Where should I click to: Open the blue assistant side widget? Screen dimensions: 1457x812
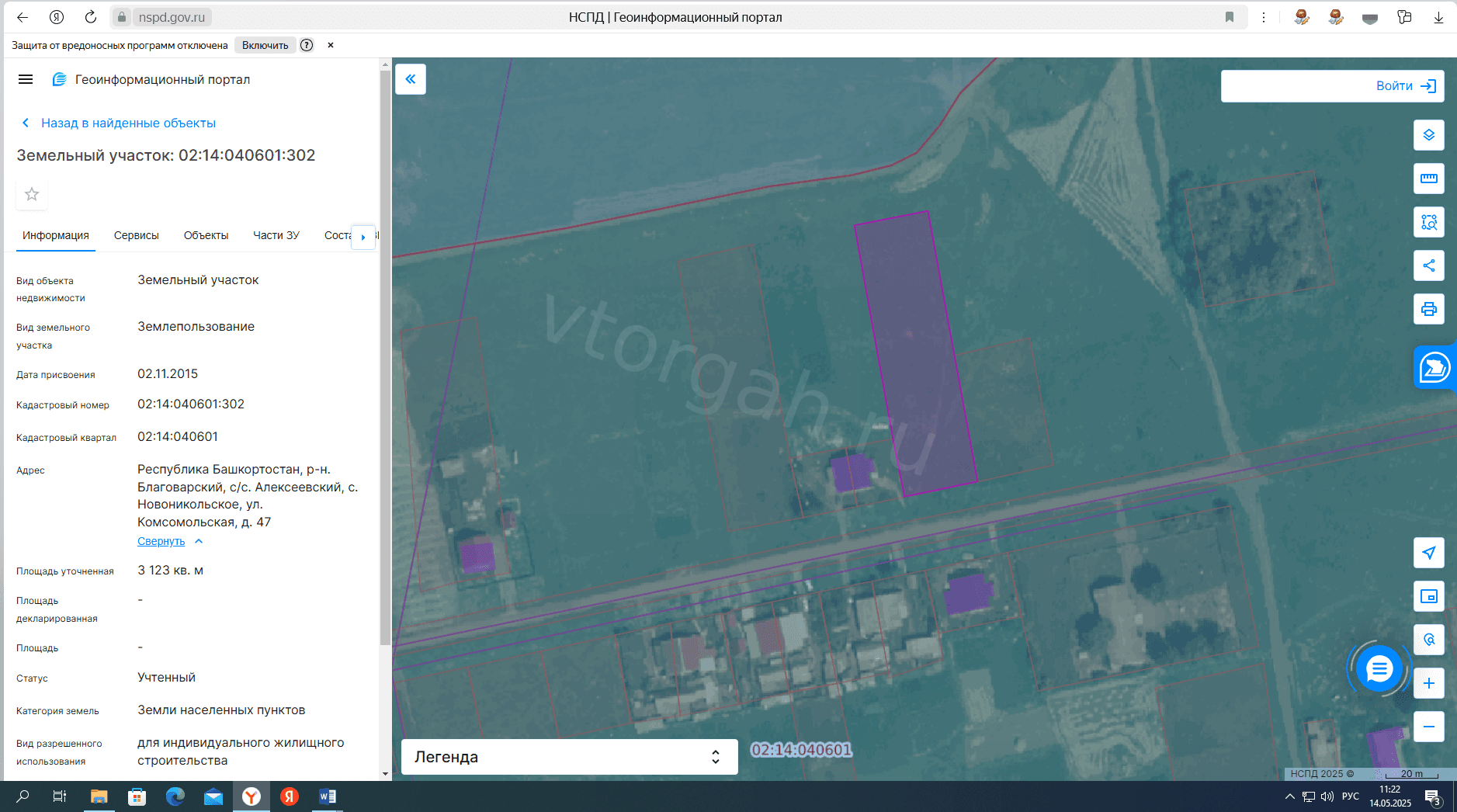pos(1434,367)
